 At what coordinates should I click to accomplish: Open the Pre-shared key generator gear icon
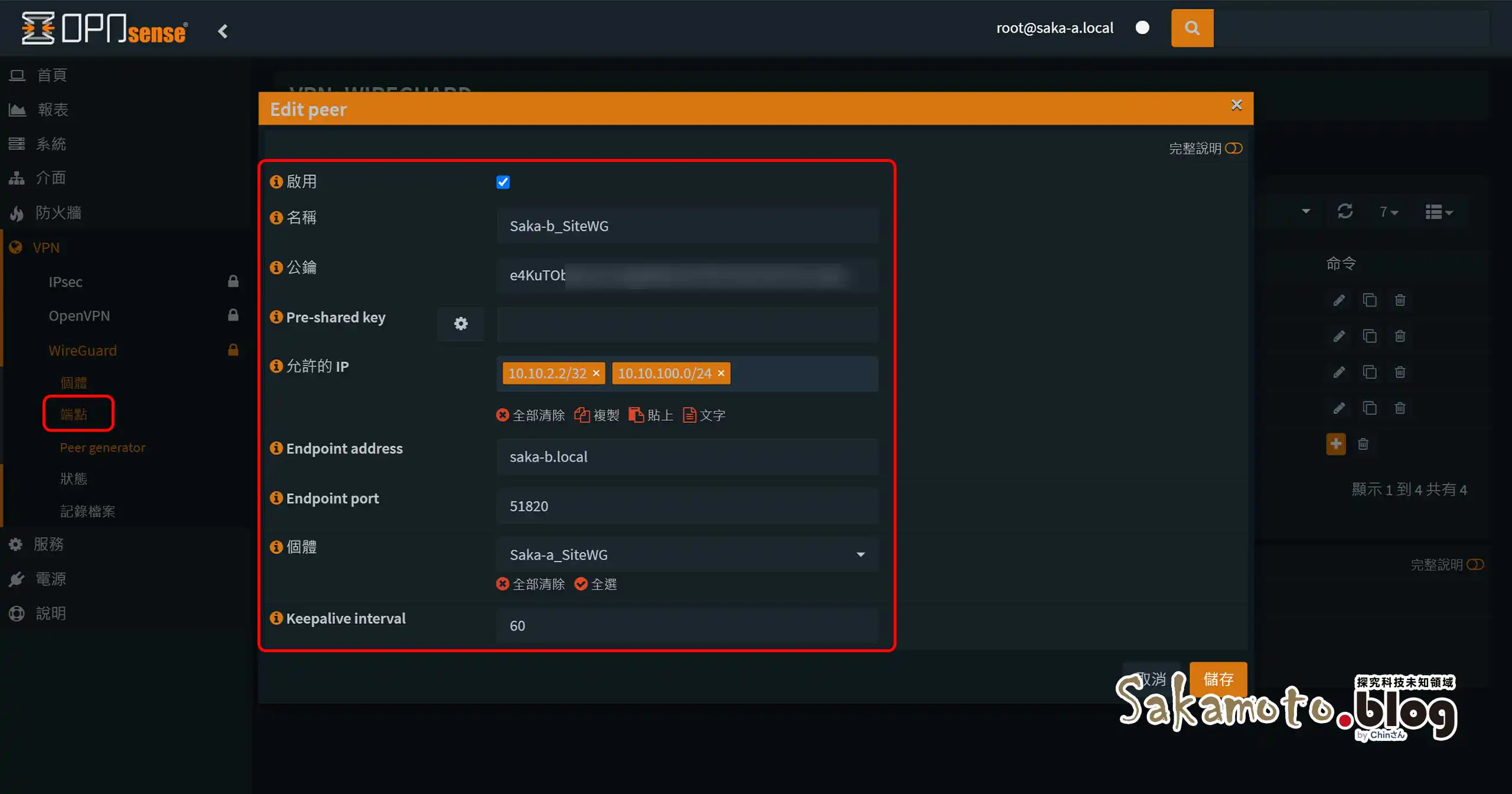[461, 324]
